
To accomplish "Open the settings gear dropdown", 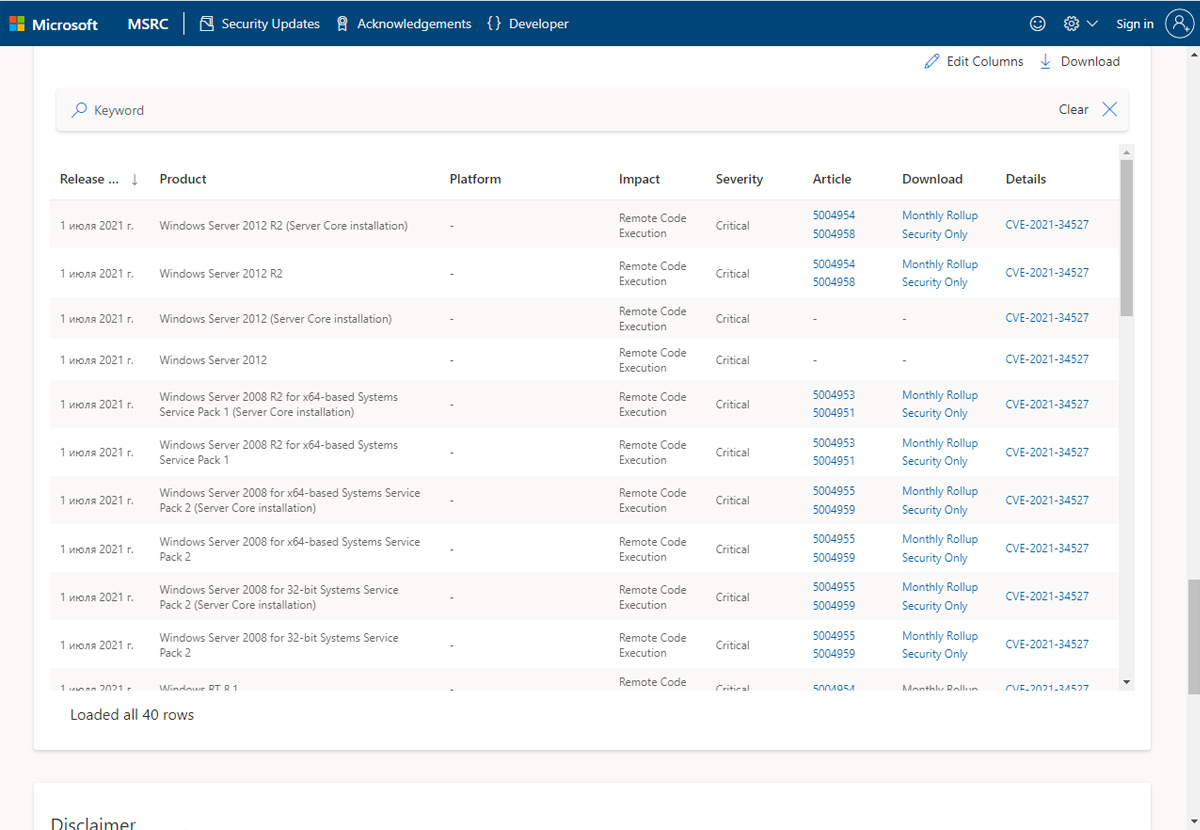I will [1080, 24].
